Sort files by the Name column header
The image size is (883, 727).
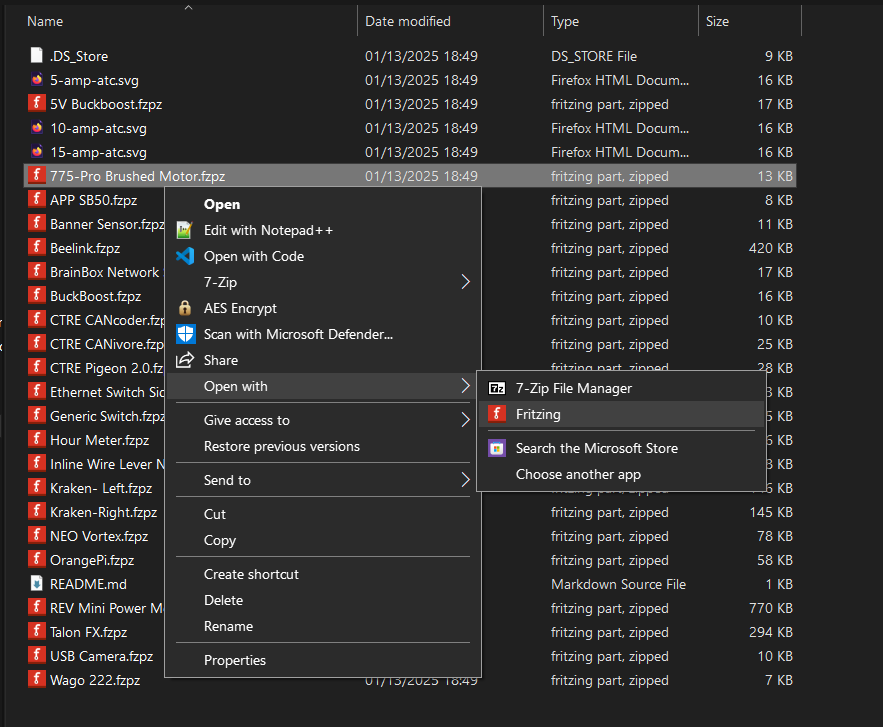(45, 21)
